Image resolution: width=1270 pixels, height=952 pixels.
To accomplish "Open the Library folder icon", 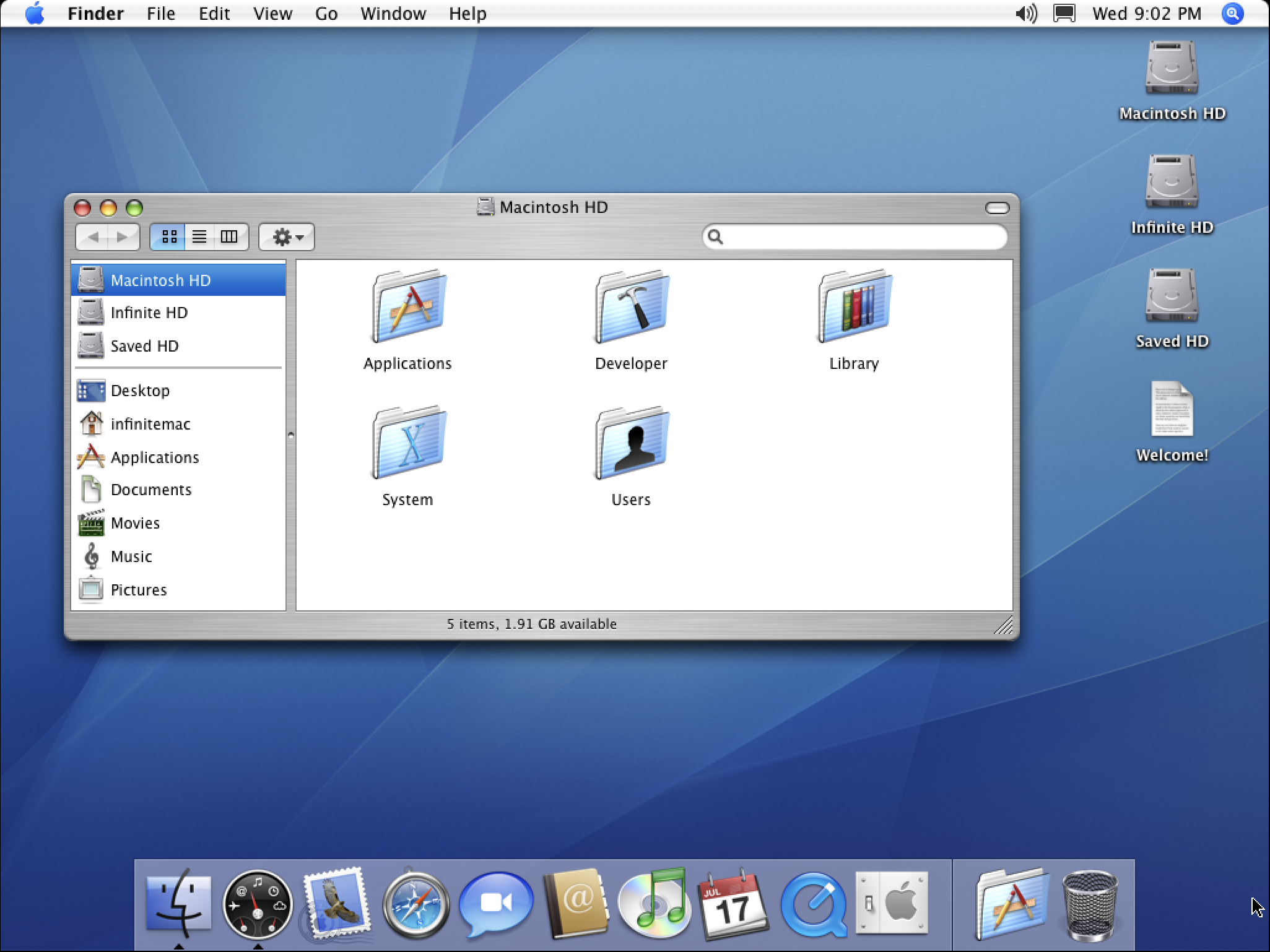I will click(855, 307).
